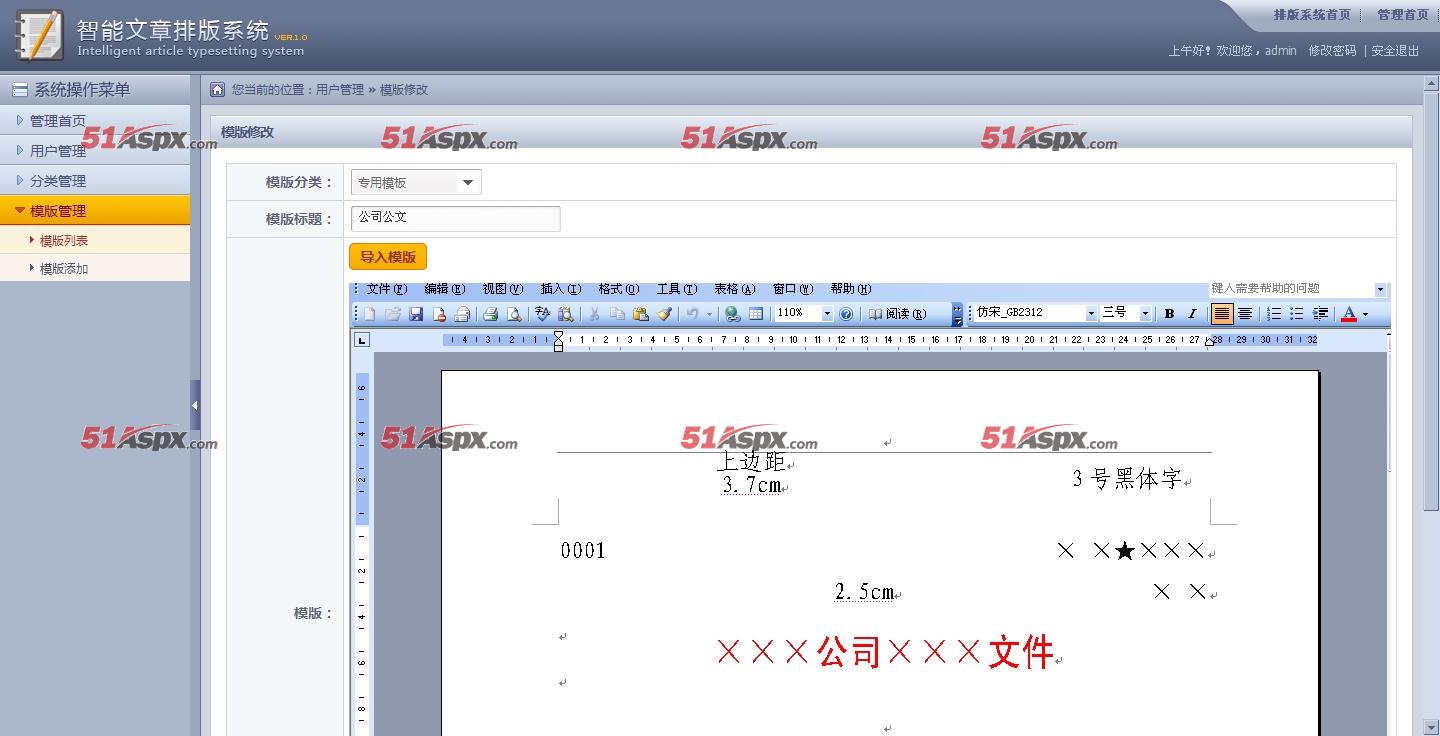Open the 插入(I) menu

(x=561, y=289)
